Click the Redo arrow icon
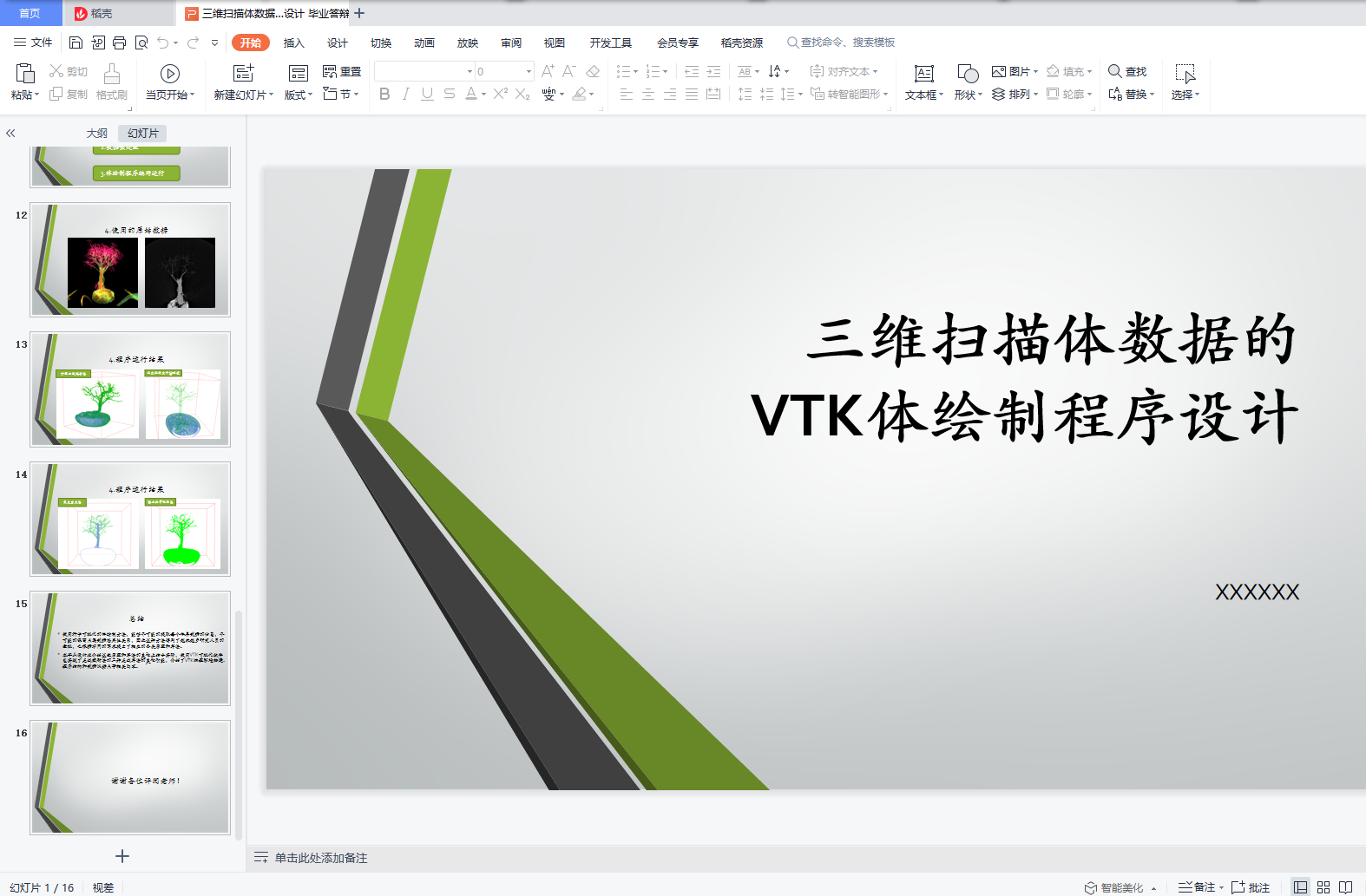Viewport: 1366px width, 896px height. [x=193, y=43]
